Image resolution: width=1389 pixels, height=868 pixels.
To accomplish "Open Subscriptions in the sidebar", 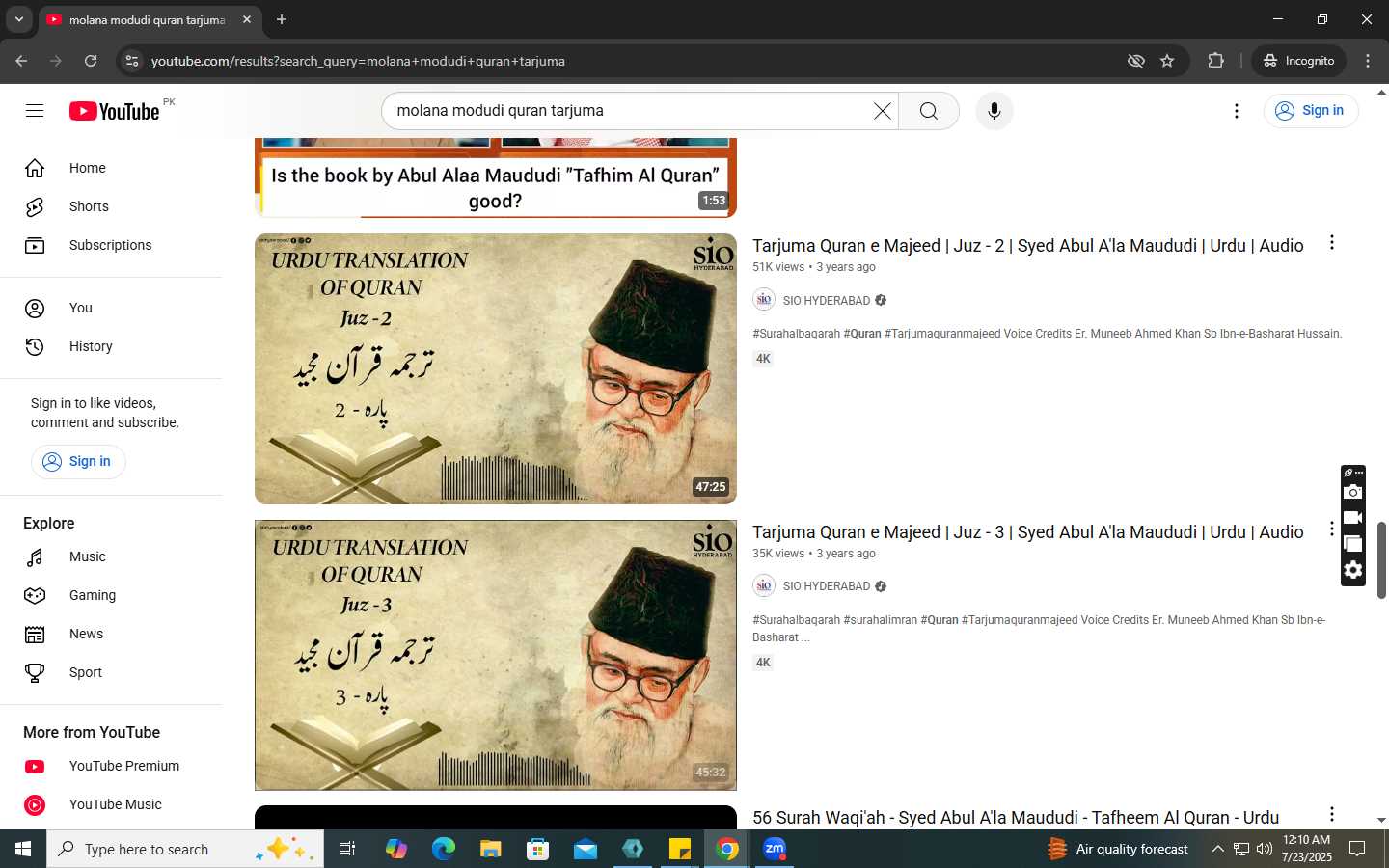I will click(111, 245).
